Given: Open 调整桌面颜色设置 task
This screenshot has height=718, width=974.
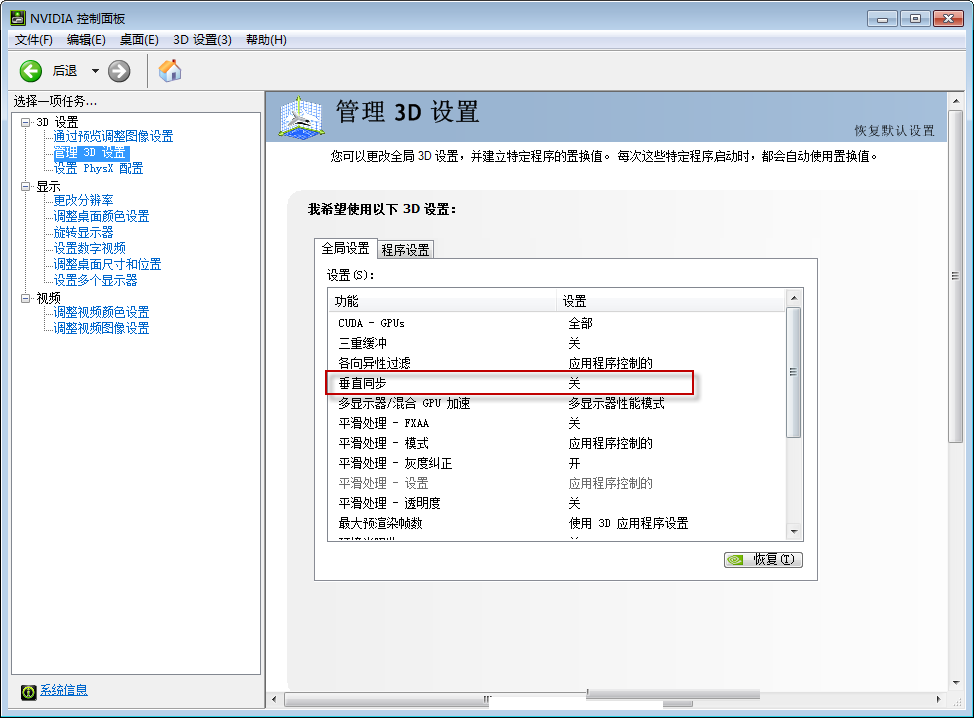Looking at the screenshot, I should tap(101, 216).
